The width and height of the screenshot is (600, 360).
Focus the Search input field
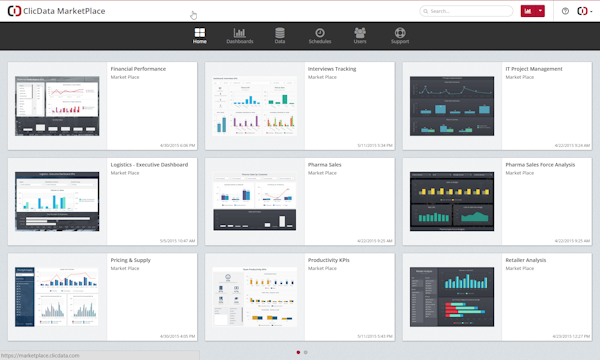pyautogui.click(x=466, y=11)
